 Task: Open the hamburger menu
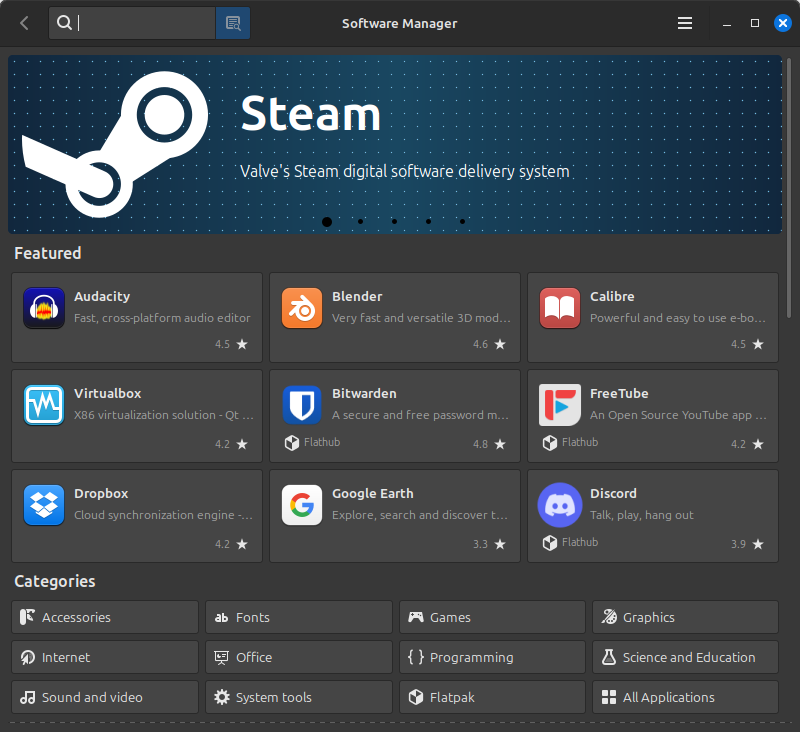(x=685, y=23)
